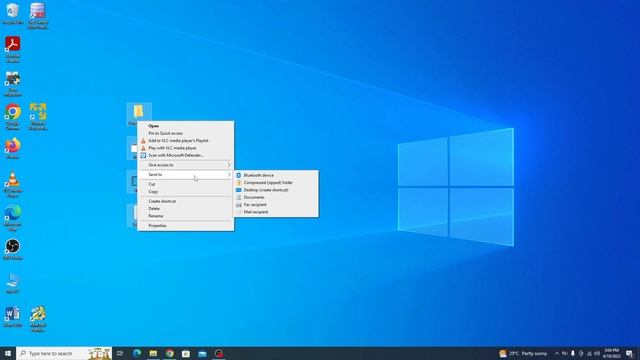Screen dimensions: 640x360
Task: Open the Firefox desktop shortcut
Action: (13, 148)
